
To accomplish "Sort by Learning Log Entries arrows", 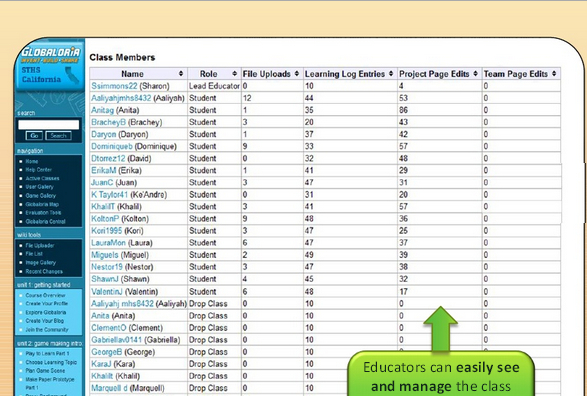I will (x=391, y=74).
